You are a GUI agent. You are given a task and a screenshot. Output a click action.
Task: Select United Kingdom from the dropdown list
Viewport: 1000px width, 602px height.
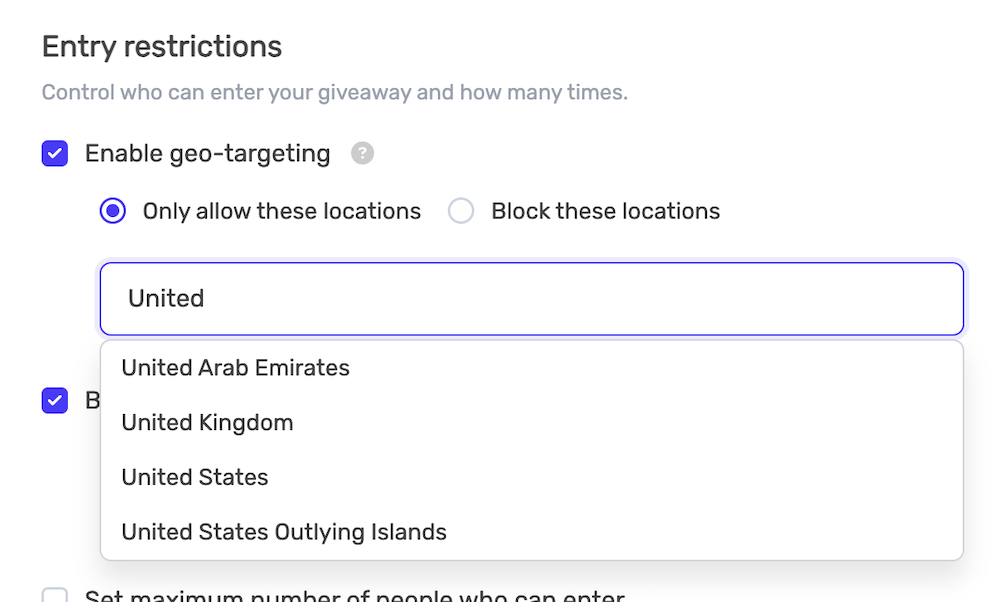coord(208,423)
